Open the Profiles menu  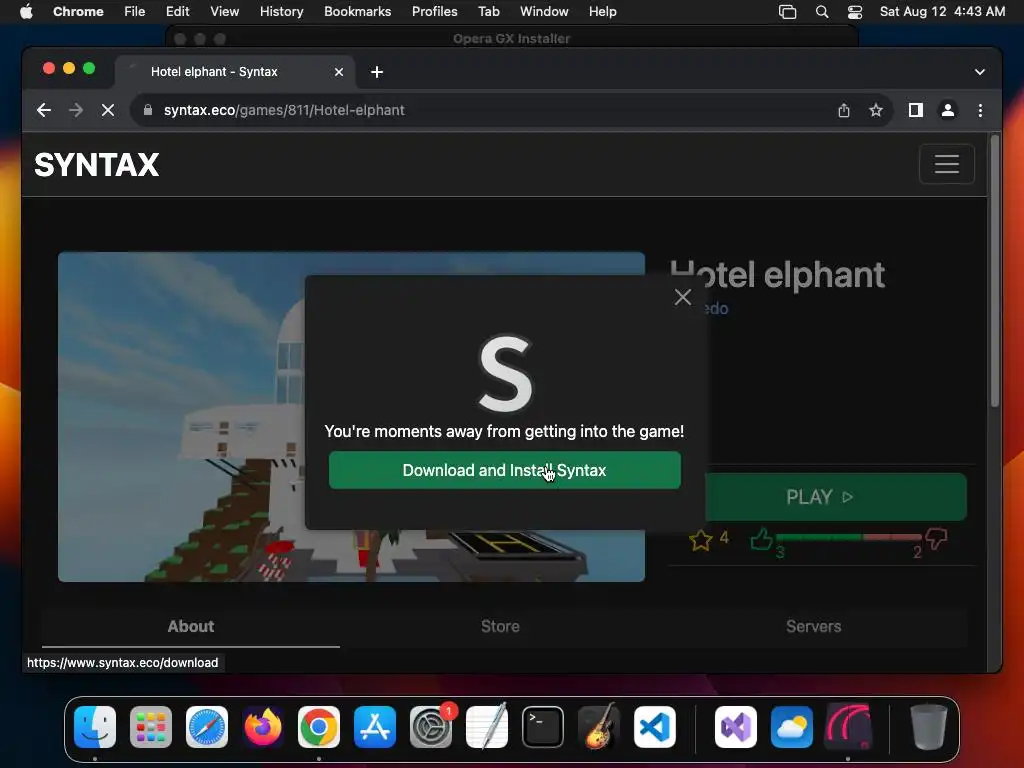point(434,12)
